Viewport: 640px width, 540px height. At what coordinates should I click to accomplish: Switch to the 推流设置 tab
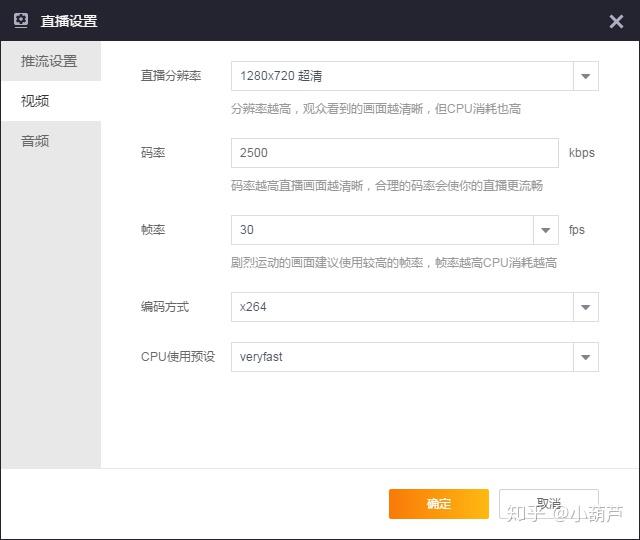51,61
